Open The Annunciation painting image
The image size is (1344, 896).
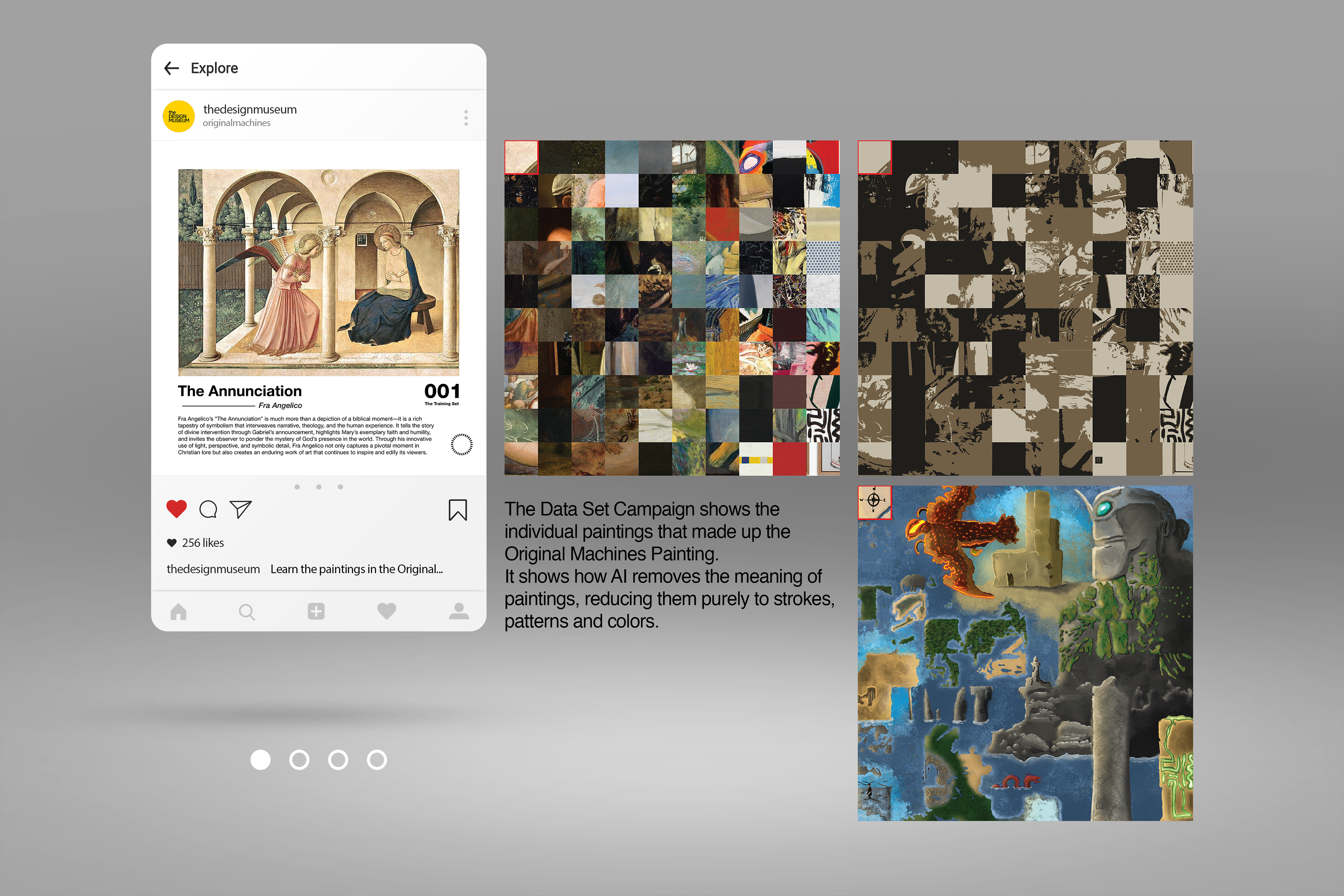[x=318, y=272]
